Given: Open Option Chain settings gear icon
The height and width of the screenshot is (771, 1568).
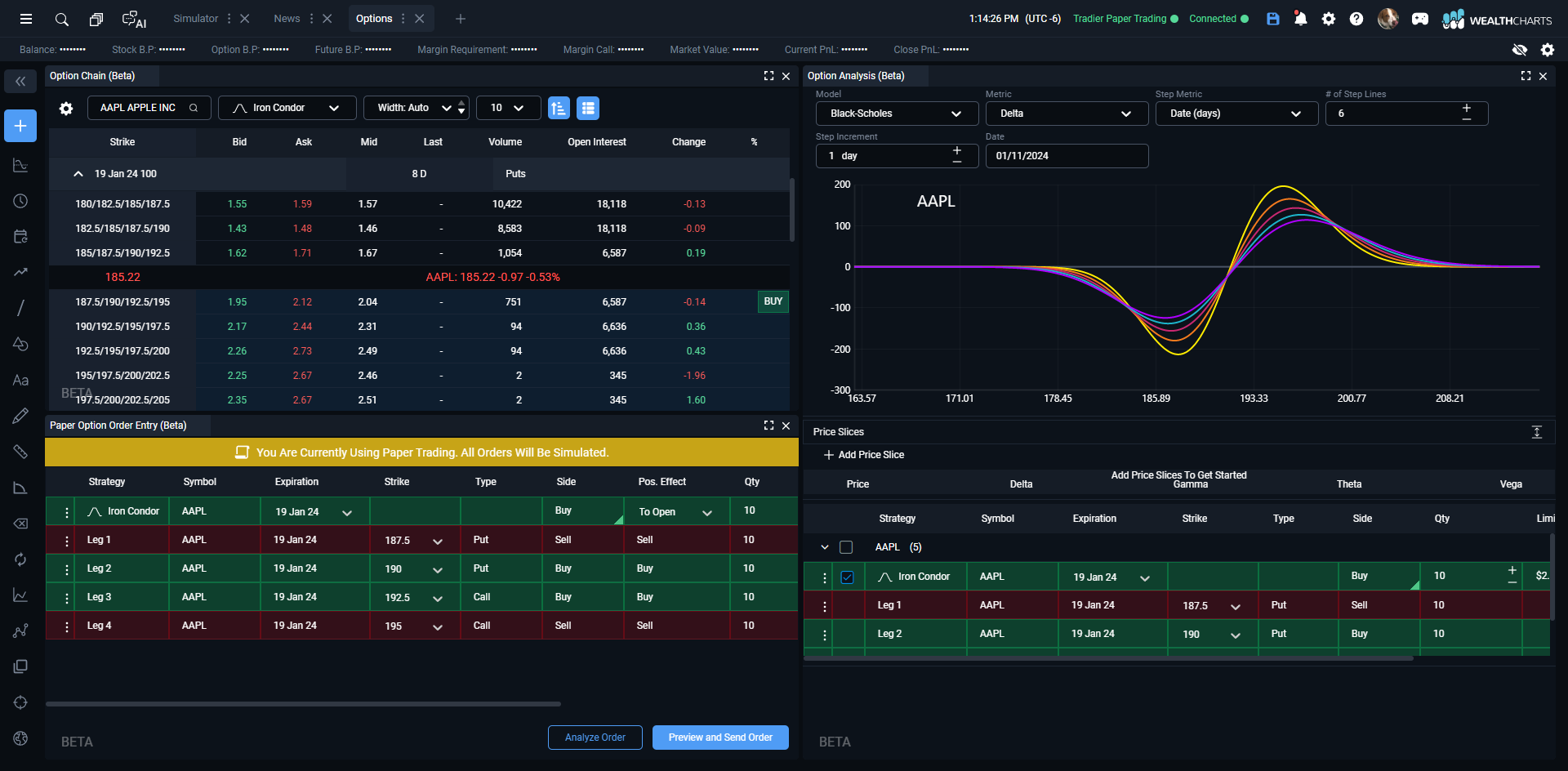Looking at the screenshot, I should coord(65,108).
